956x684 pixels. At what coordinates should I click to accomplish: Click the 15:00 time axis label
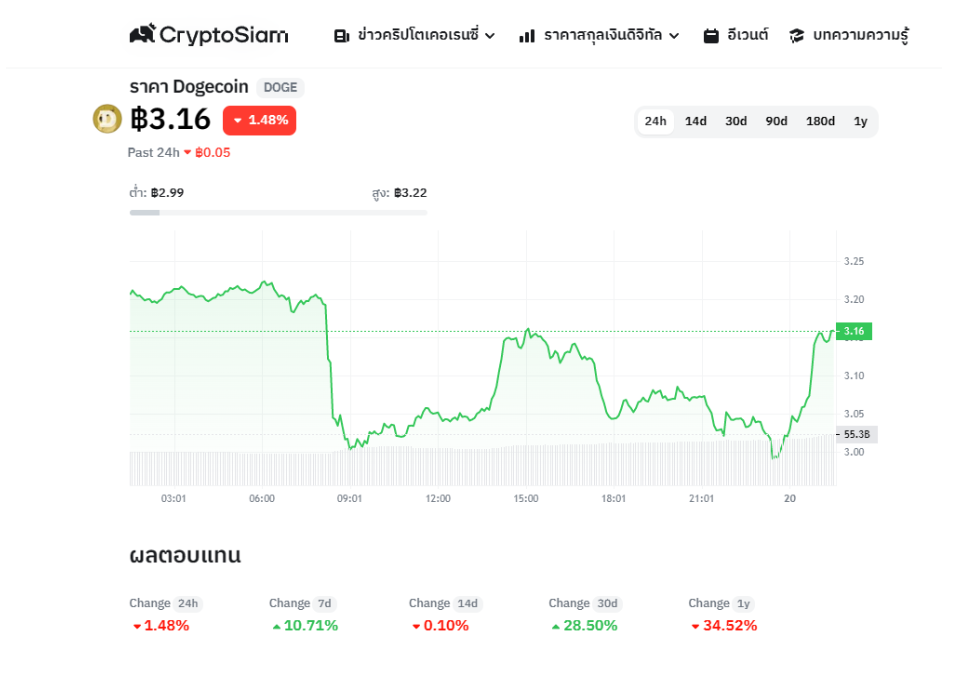[x=526, y=499]
